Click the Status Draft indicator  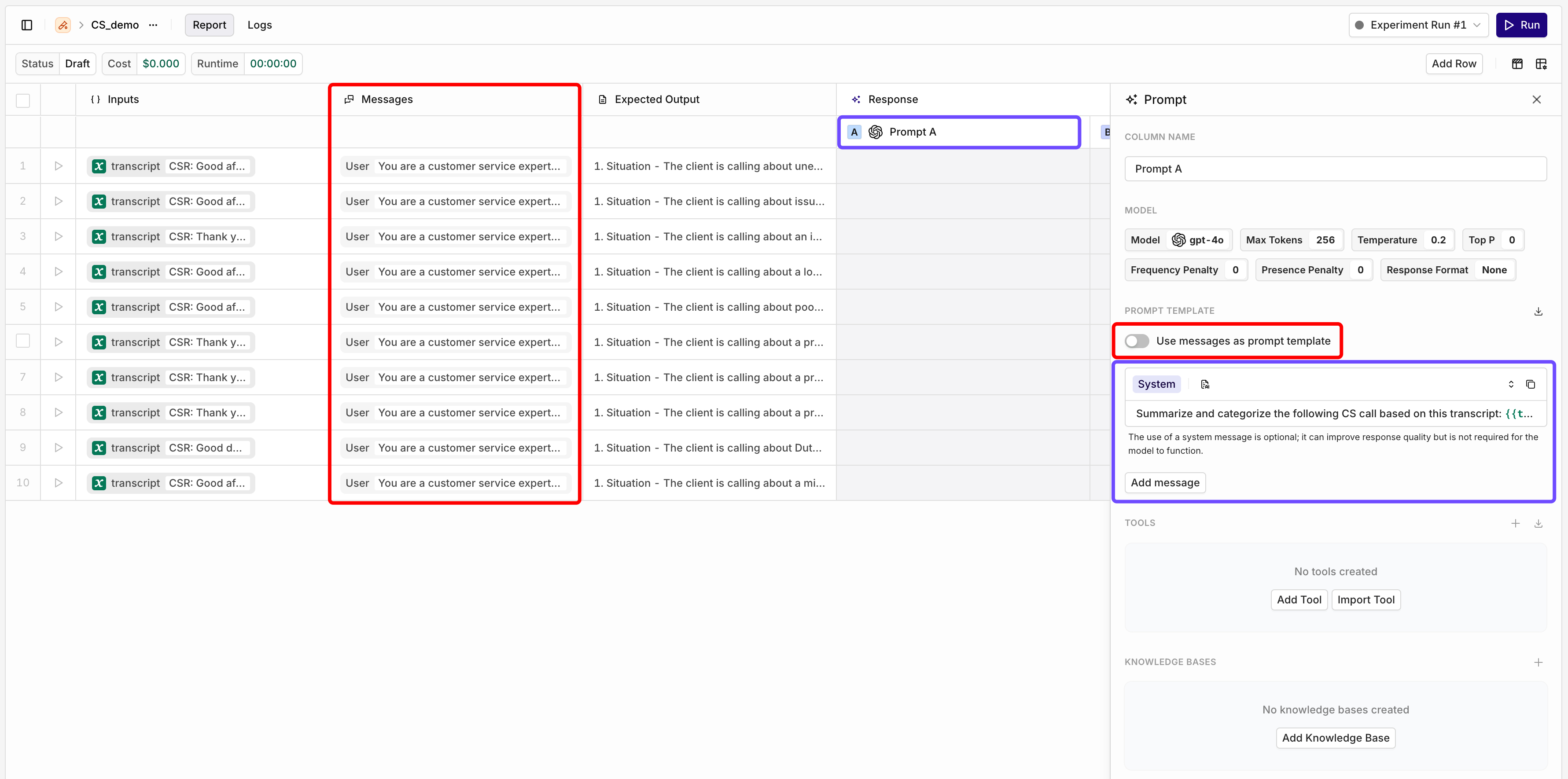[x=56, y=64]
